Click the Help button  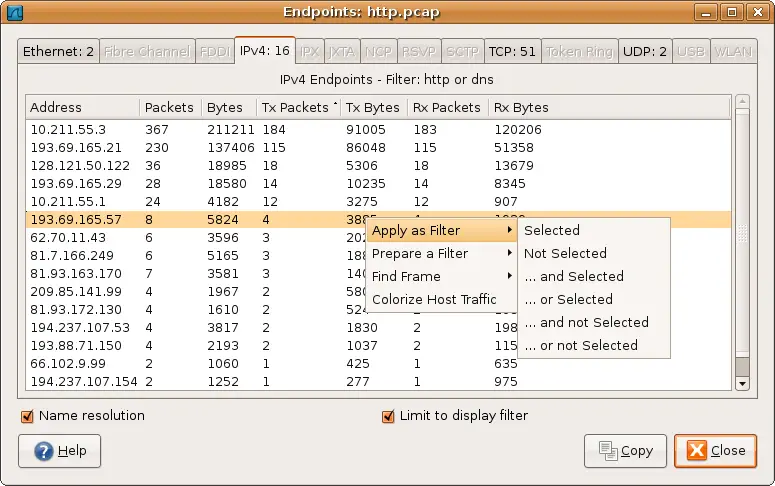click(x=61, y=451)
